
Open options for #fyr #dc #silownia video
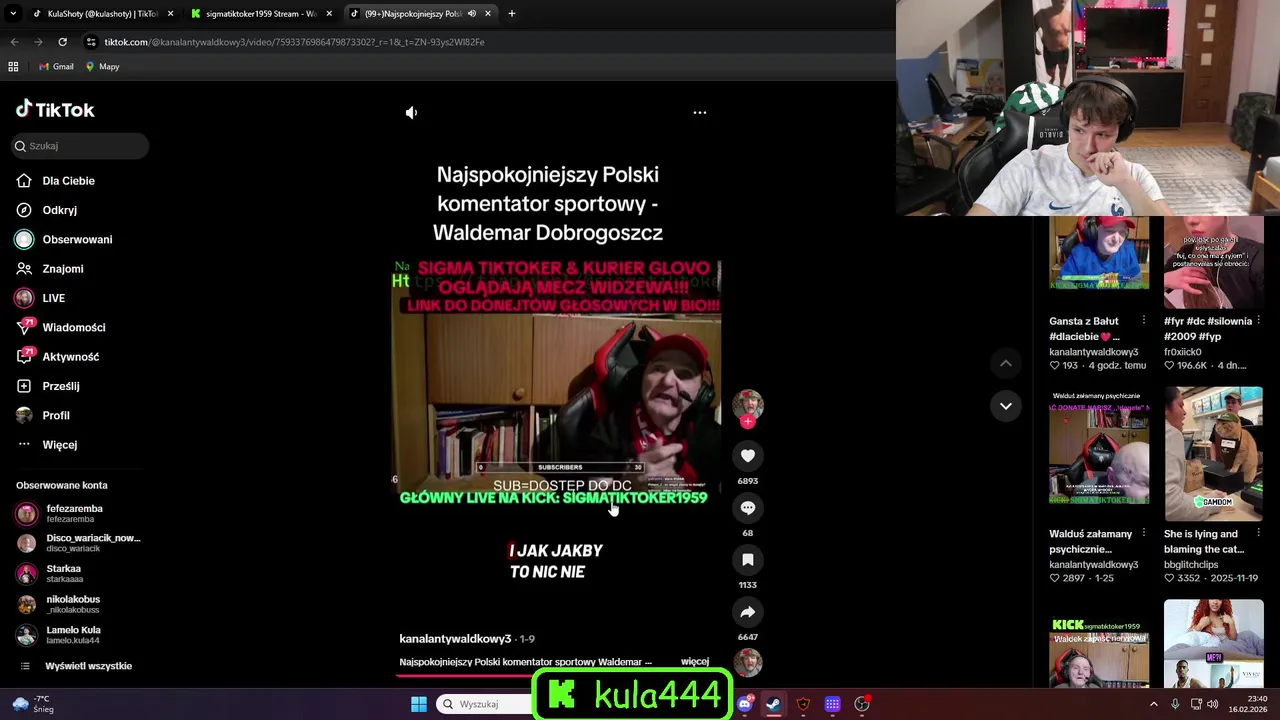pyautogui.click(x=1258, y=321)
